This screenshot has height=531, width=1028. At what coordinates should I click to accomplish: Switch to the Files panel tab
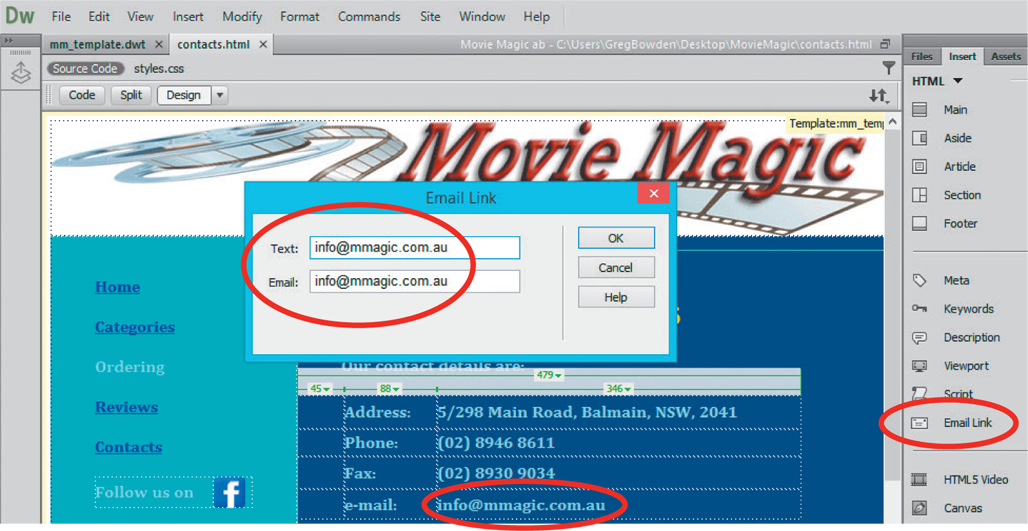(x=922, y=56)
